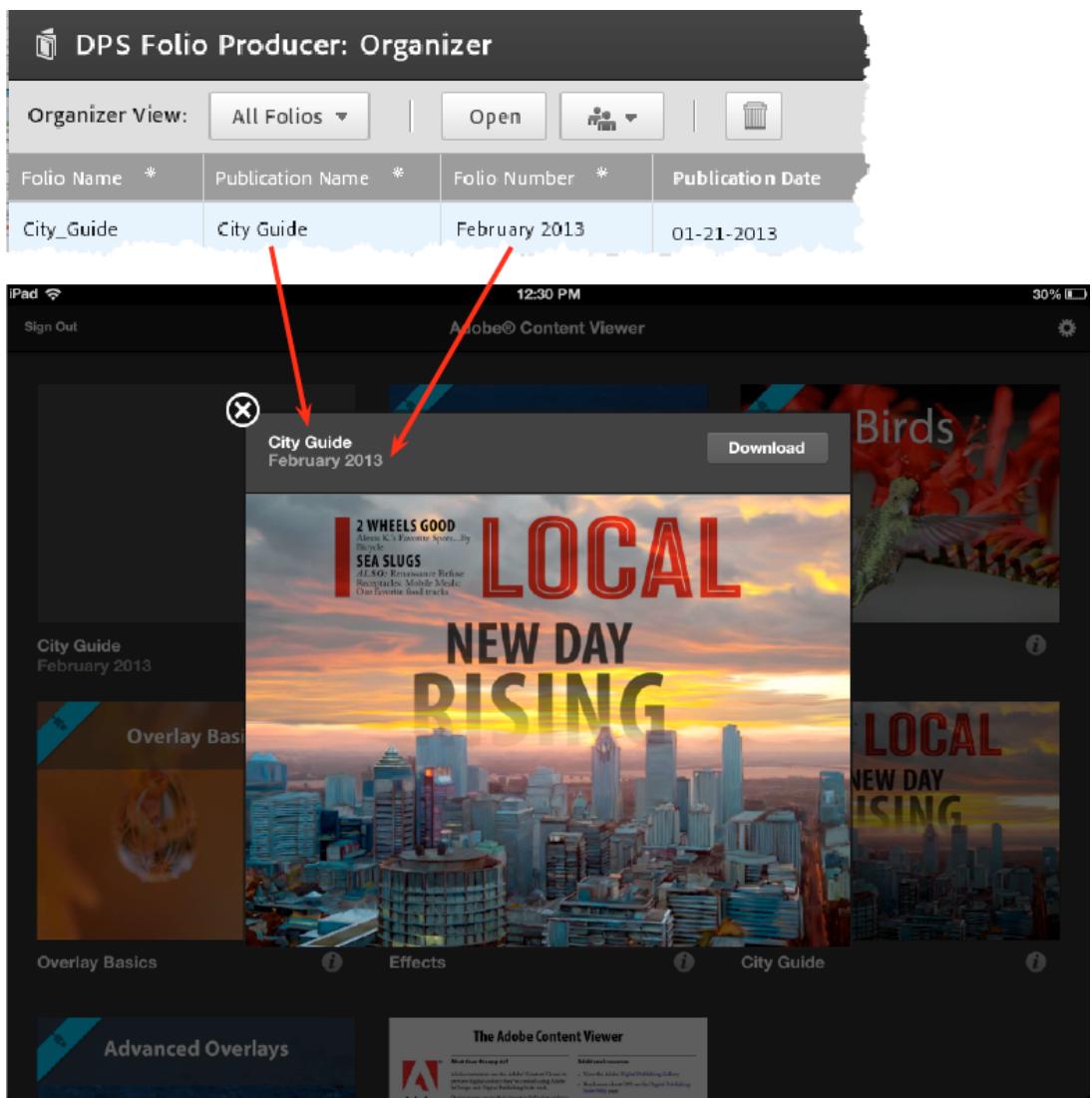Open the settings gear in Content Viewer

pos(1066,328)
